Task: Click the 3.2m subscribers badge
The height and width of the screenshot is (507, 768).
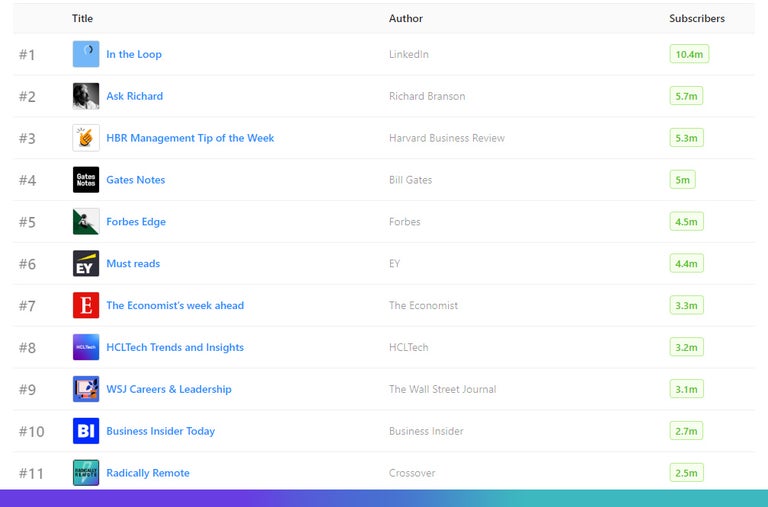Action: point(686,347)
